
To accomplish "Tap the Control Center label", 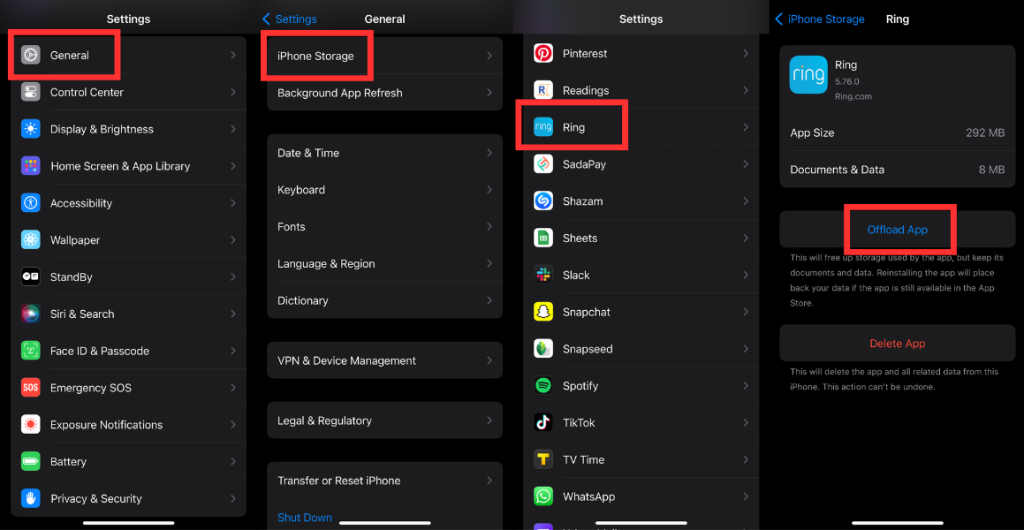I will [87, 92].
